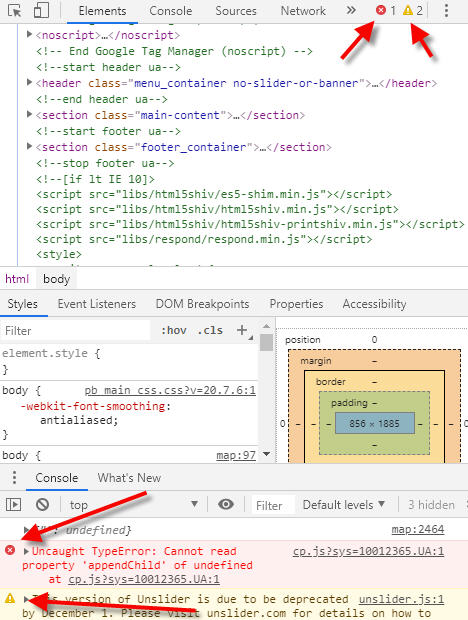Click the yellow warning count icon

(408, 10)
